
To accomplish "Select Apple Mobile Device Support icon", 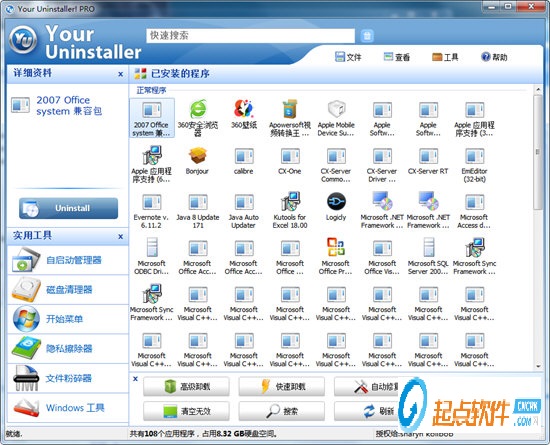I will tap(336, 109).
